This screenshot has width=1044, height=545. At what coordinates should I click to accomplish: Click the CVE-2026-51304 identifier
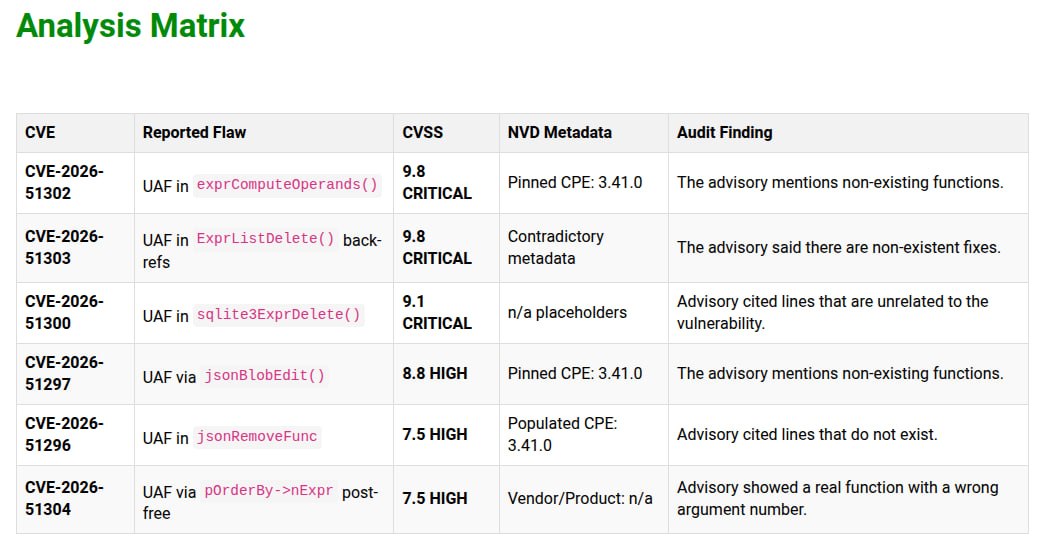[65, 498]
